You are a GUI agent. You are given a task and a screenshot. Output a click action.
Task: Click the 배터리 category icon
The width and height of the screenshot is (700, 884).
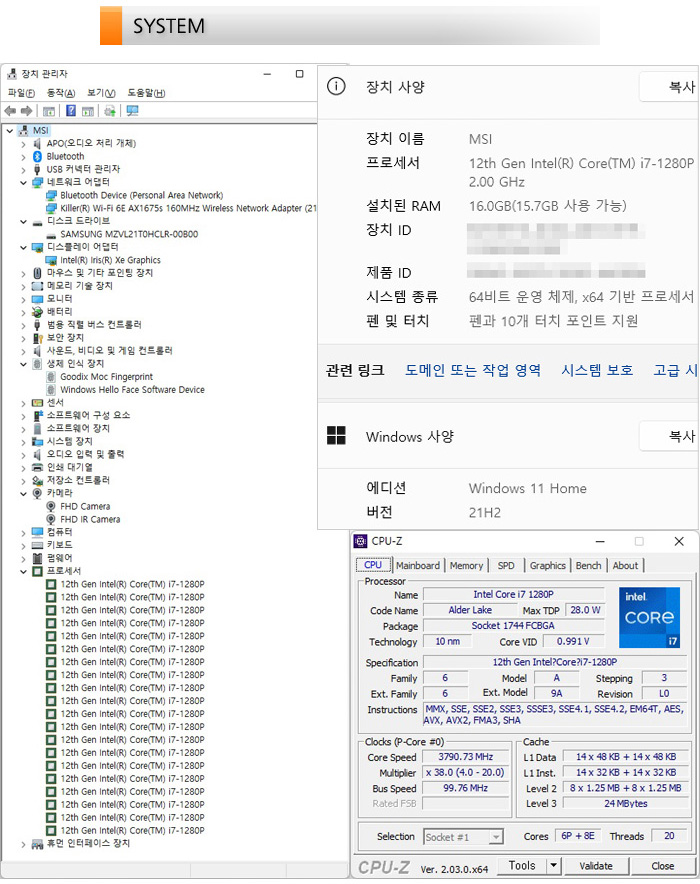(x=37, y=312)
